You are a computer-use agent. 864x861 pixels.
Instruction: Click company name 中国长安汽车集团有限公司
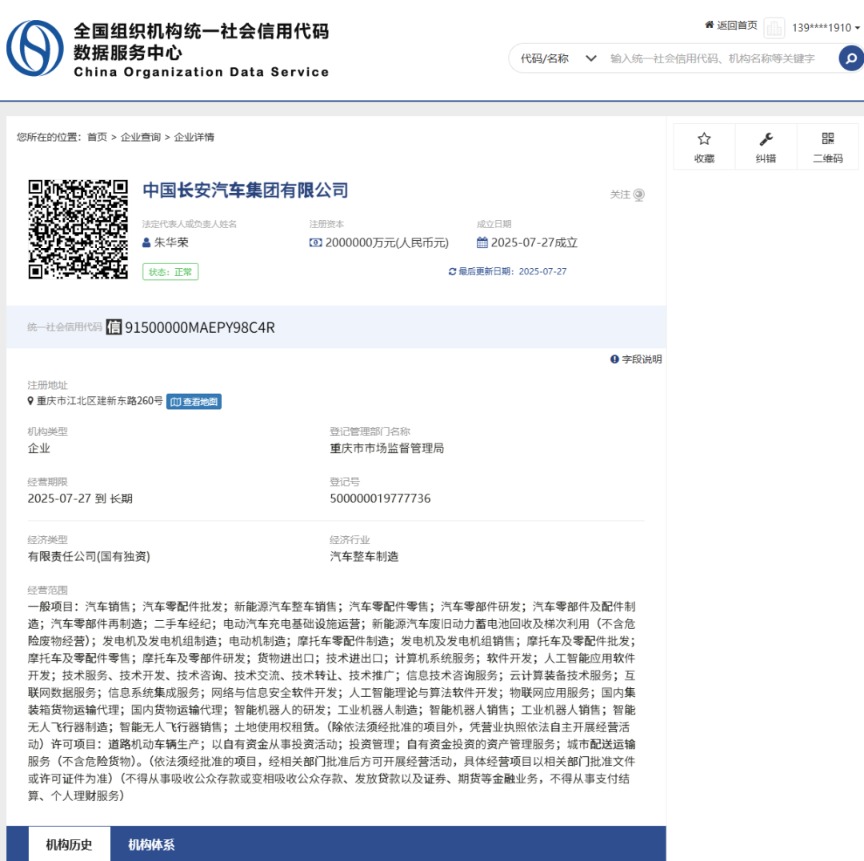[x=245, y=190]
